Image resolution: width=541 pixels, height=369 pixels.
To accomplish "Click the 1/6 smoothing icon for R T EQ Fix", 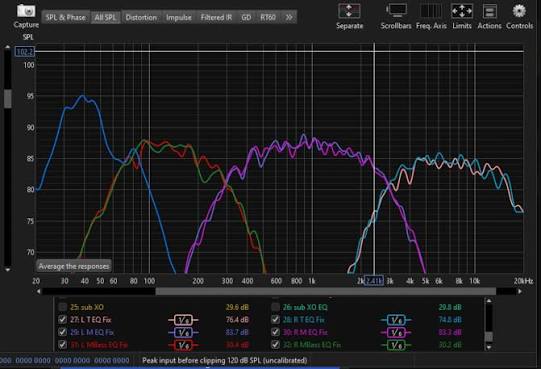I will pos(396,320).
